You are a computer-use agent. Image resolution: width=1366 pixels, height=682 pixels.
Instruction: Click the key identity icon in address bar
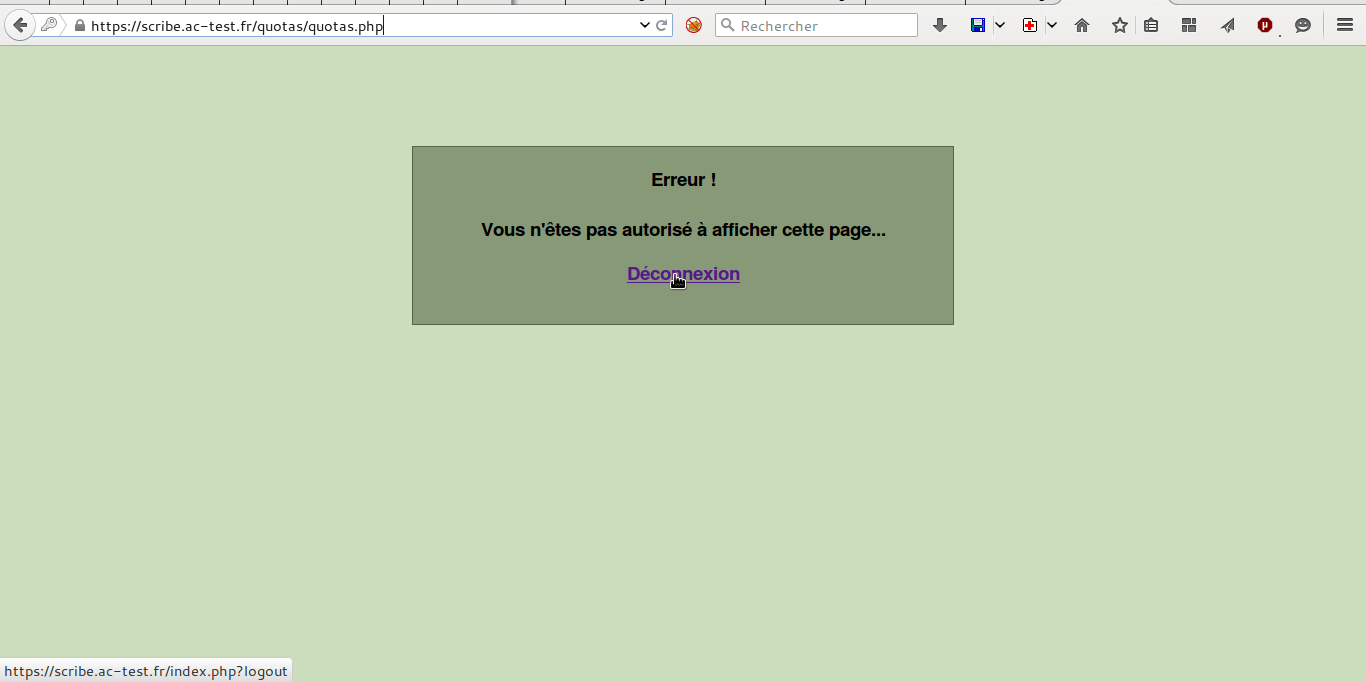pyautogui.click(x=49, y=25)
